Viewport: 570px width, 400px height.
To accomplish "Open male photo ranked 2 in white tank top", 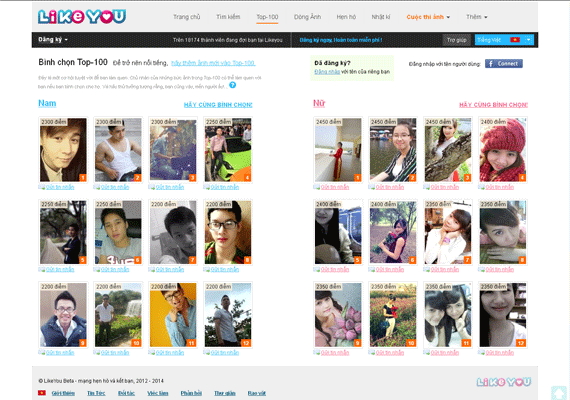I will pyautogui.click(x=118, y=150).
